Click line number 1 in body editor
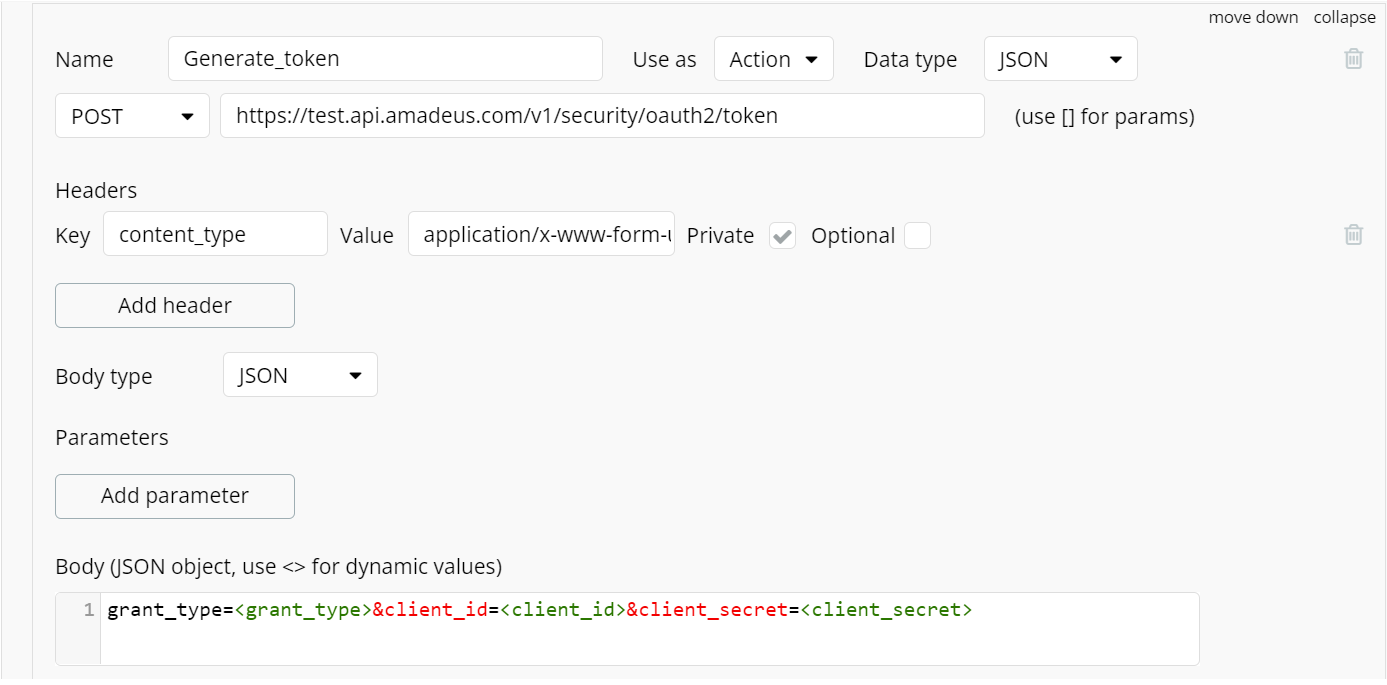The image size is (1387, 685). 89,610
